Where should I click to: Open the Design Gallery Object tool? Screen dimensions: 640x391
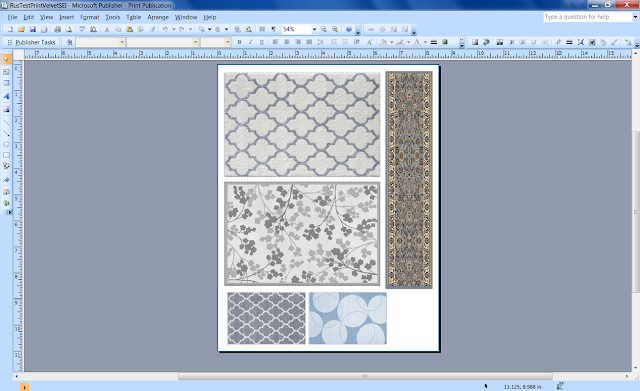[x=6, y=192]
